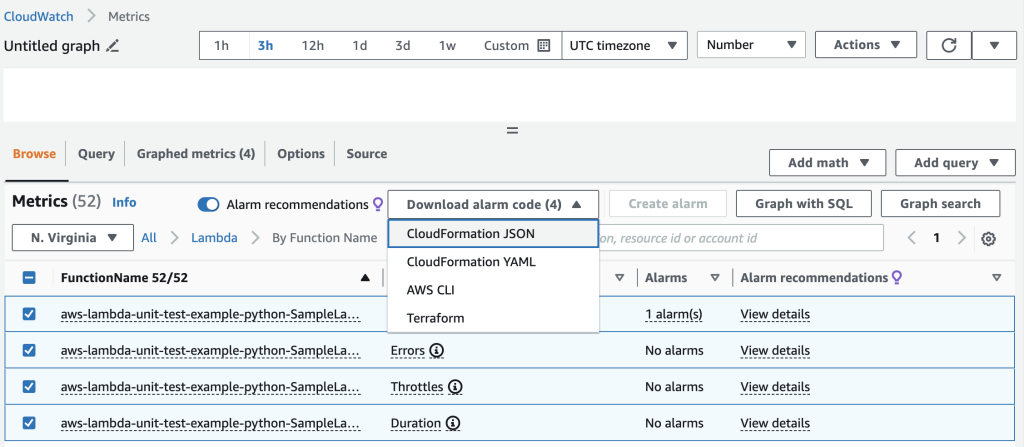
Task: Deselect all rows with header checkbox
Action: 29,278
